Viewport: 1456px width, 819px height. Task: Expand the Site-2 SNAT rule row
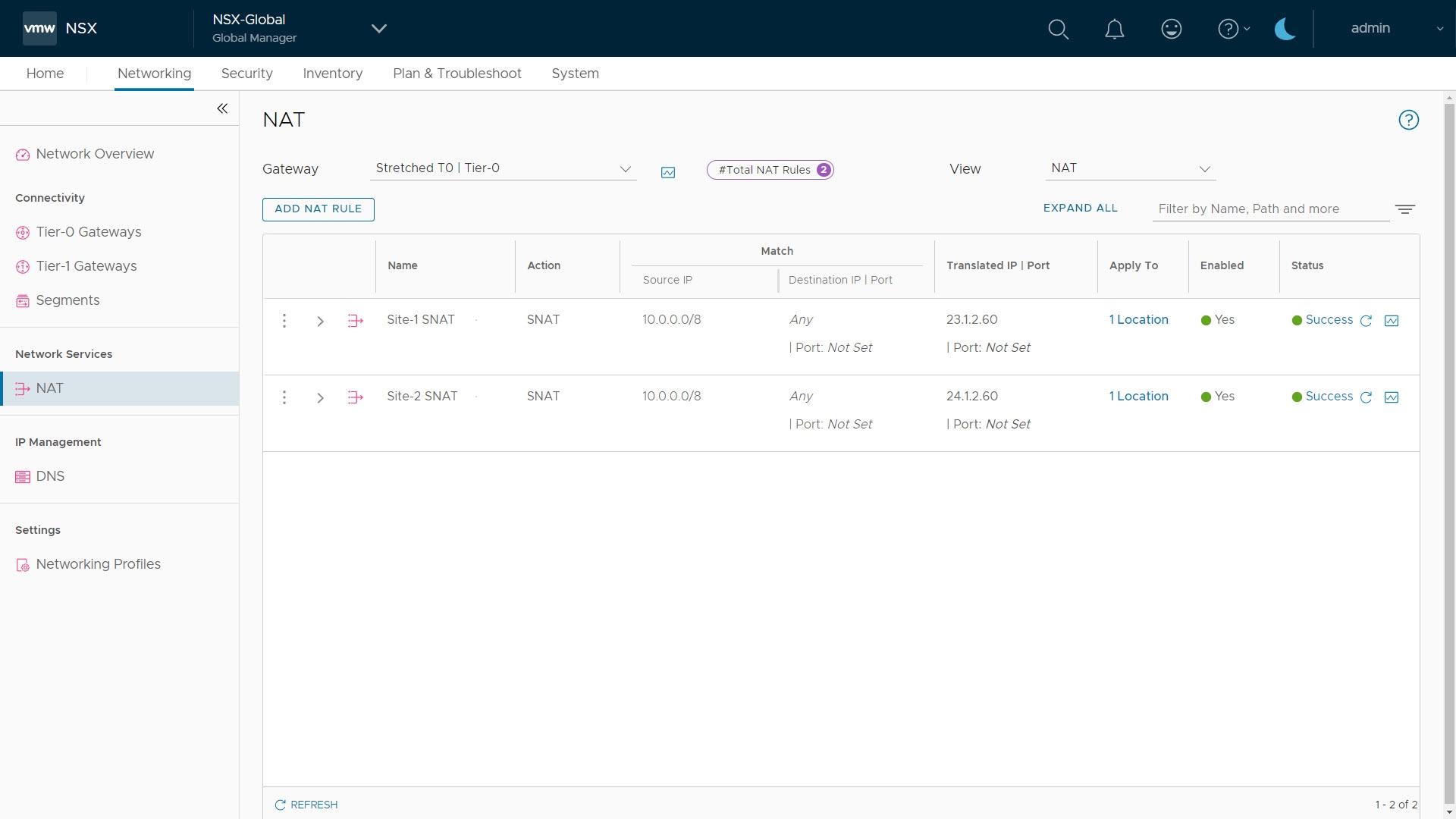click(x=320, y=397)
